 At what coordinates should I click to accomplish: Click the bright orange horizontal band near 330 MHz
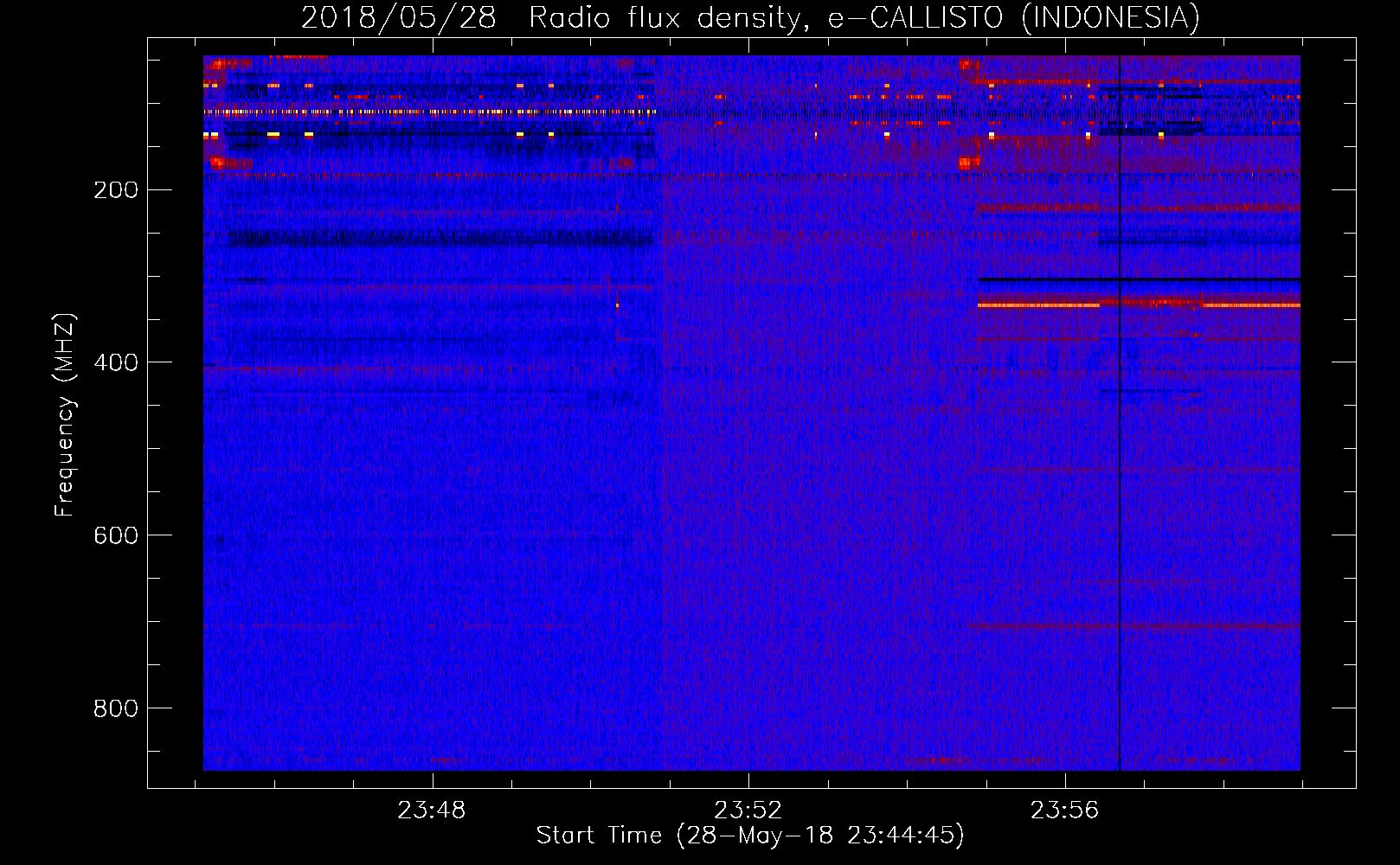point(1139,304)
